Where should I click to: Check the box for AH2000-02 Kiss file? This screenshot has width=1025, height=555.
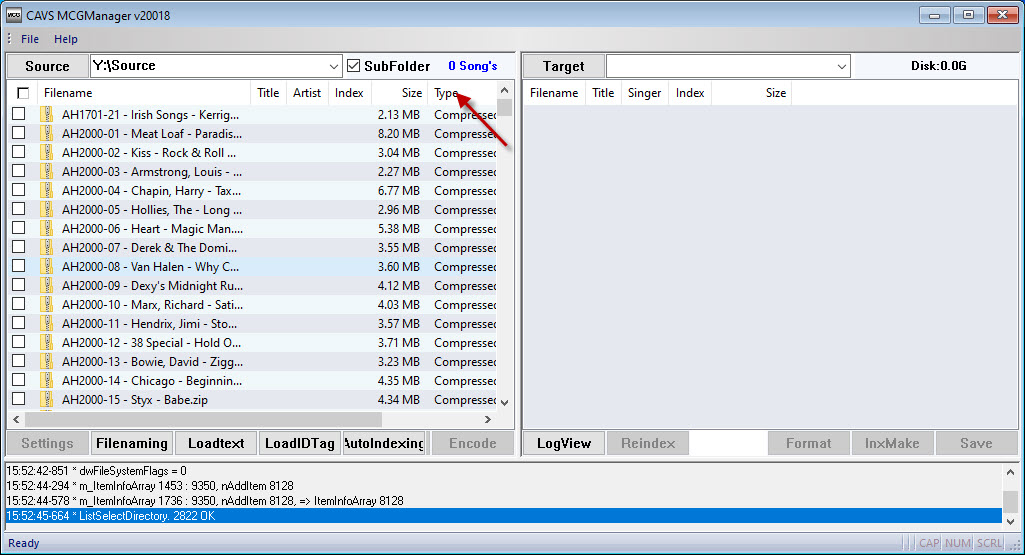[x=18, y=152]
